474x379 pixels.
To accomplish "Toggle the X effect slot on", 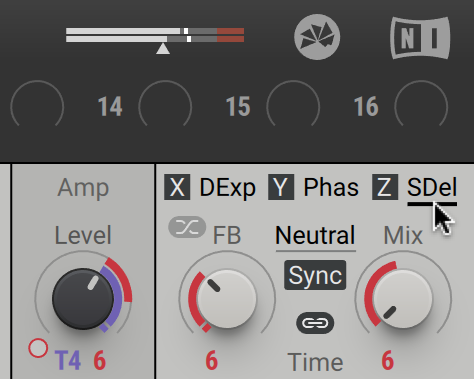I will click(177, 187).
